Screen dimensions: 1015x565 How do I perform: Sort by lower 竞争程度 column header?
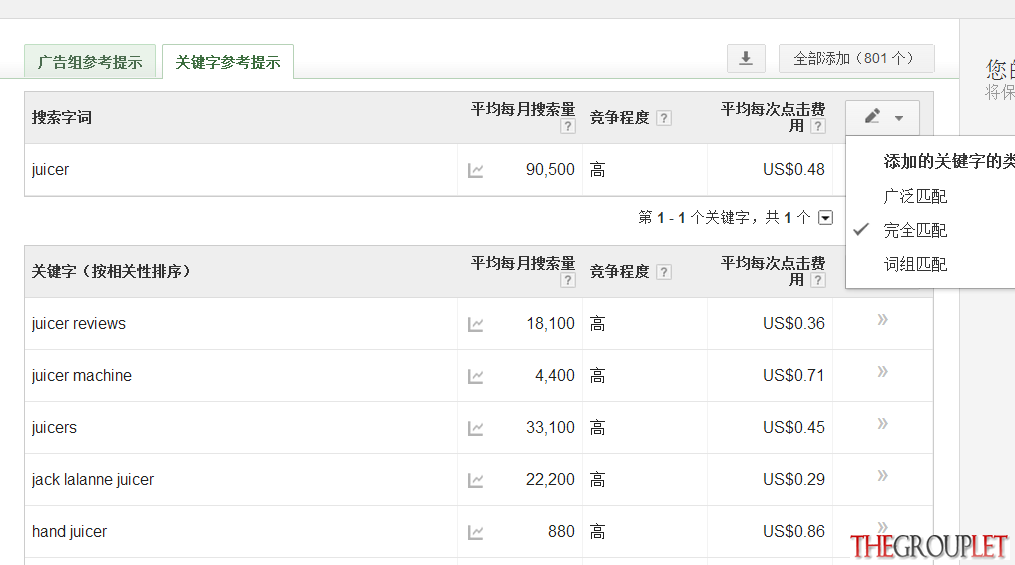619,272
